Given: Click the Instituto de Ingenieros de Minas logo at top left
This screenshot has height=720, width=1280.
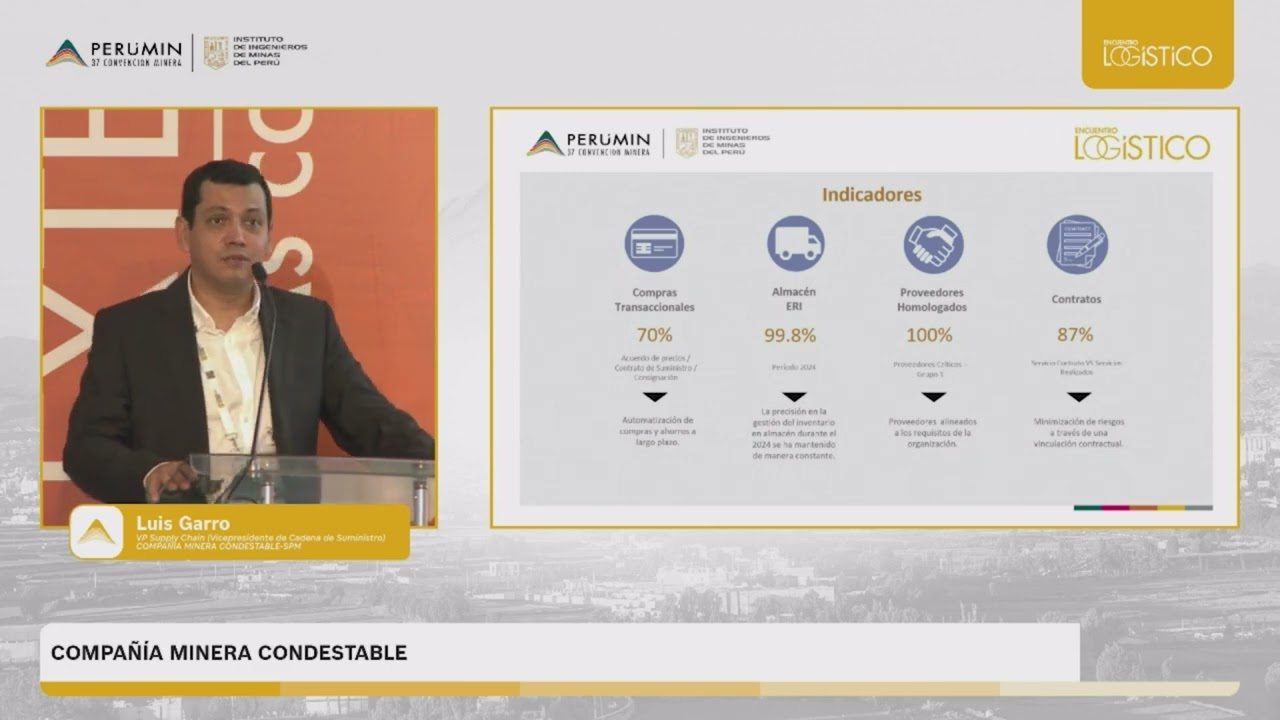Looking at the screenshot, I should [x=255, y=53].
